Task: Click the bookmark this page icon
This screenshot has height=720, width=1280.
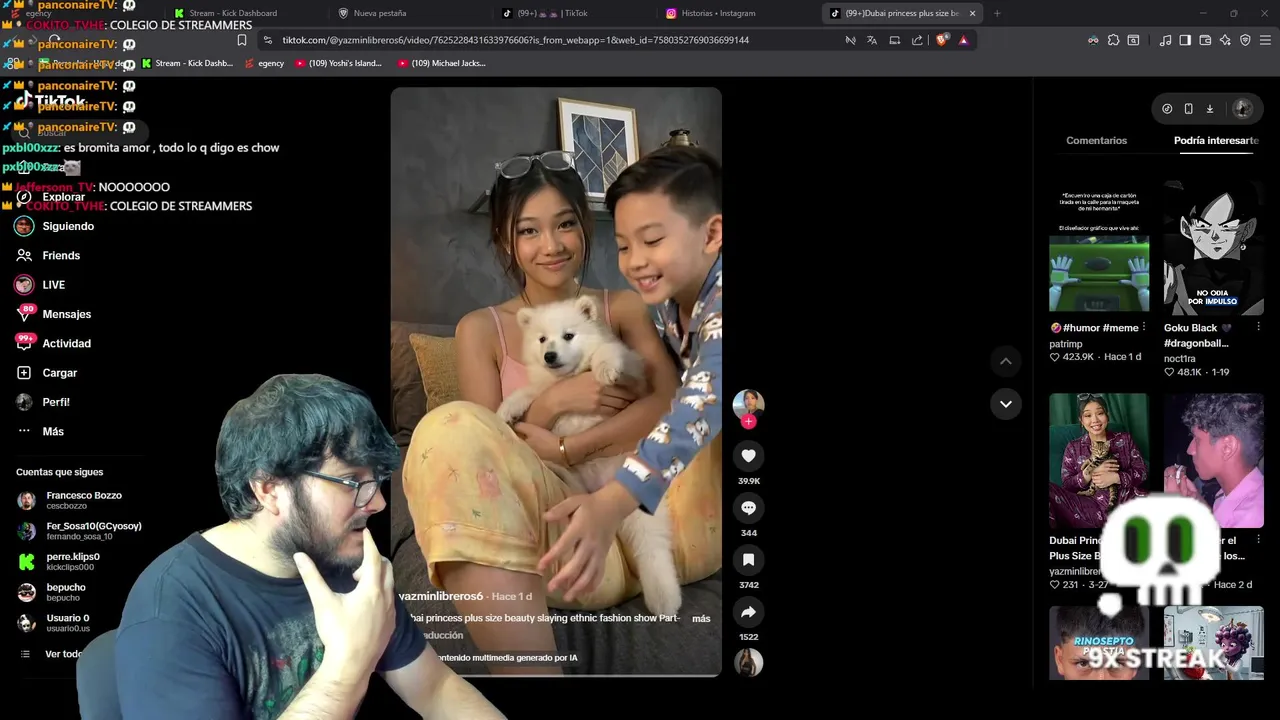Action: (241, 40)
